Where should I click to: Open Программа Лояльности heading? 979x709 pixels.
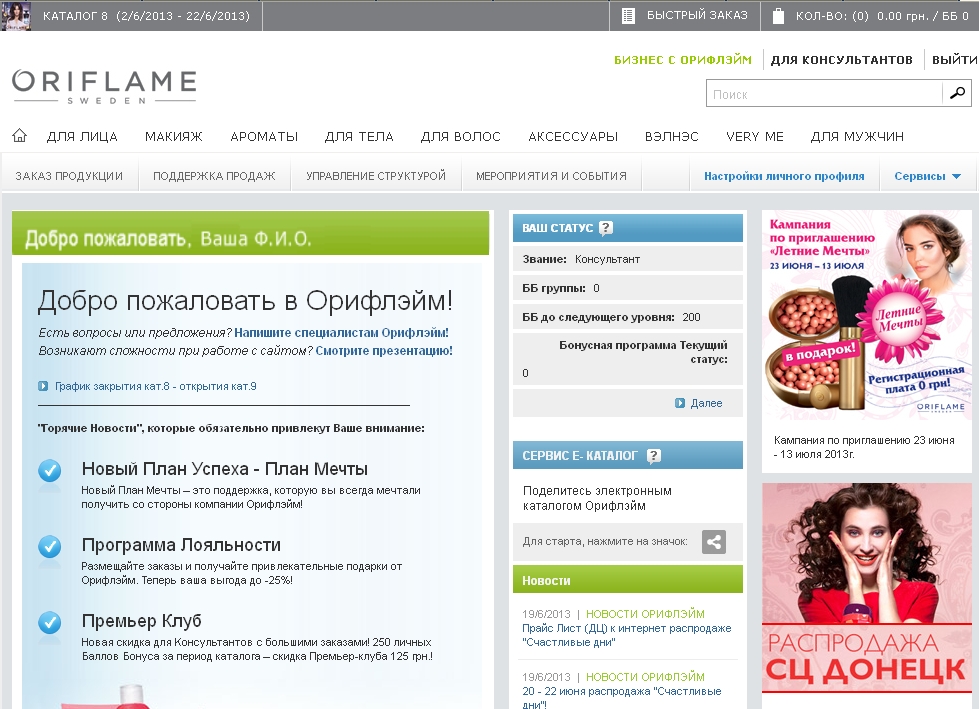(x=181, y=545)
